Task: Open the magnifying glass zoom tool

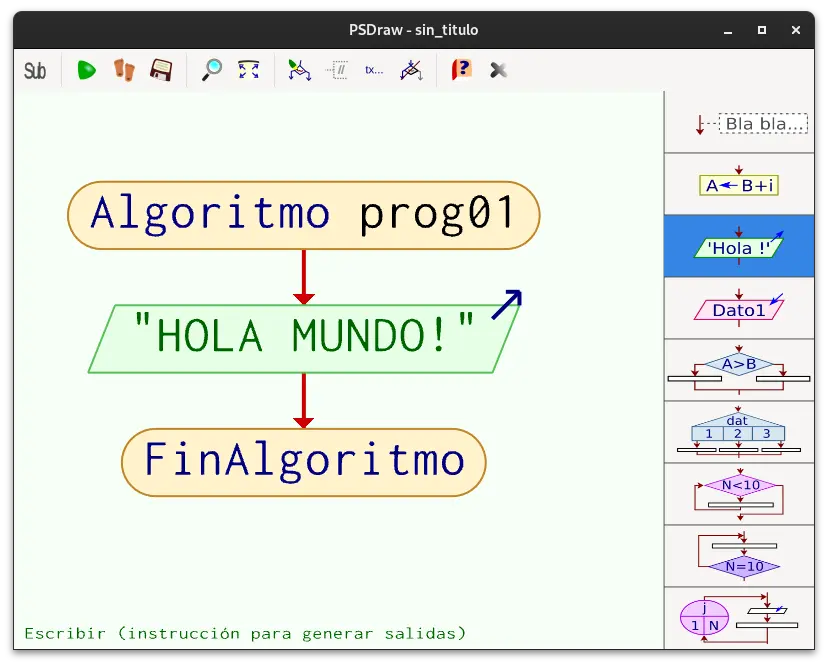Action: pos(212,70)
